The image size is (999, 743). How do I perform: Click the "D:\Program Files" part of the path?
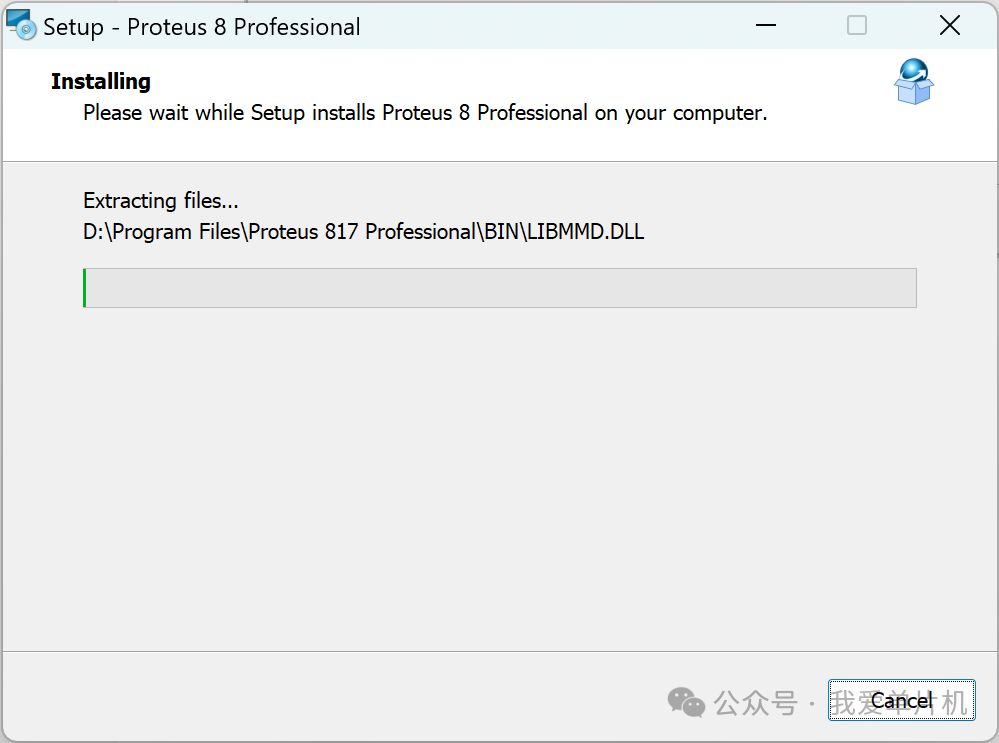coord(163,232)
